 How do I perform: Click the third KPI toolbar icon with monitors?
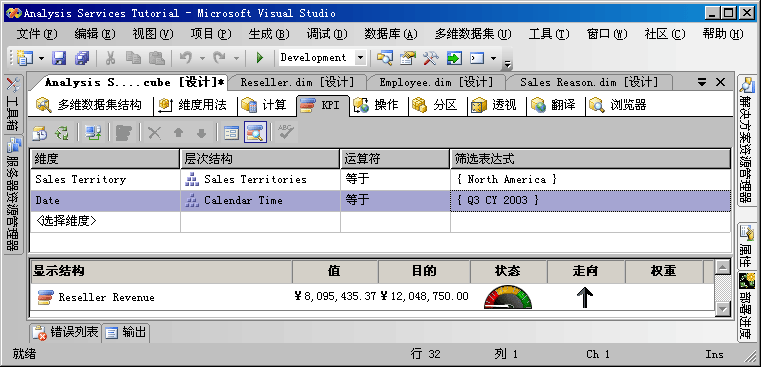click(x=93, y=133)
